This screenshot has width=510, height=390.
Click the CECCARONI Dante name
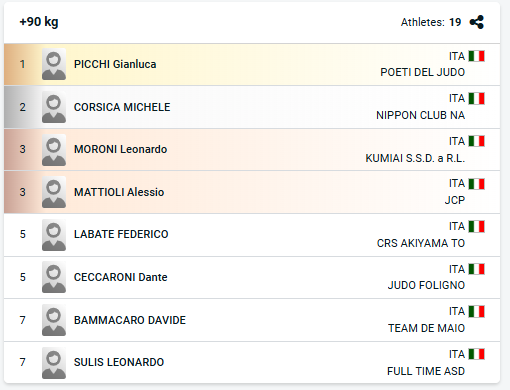121,277
